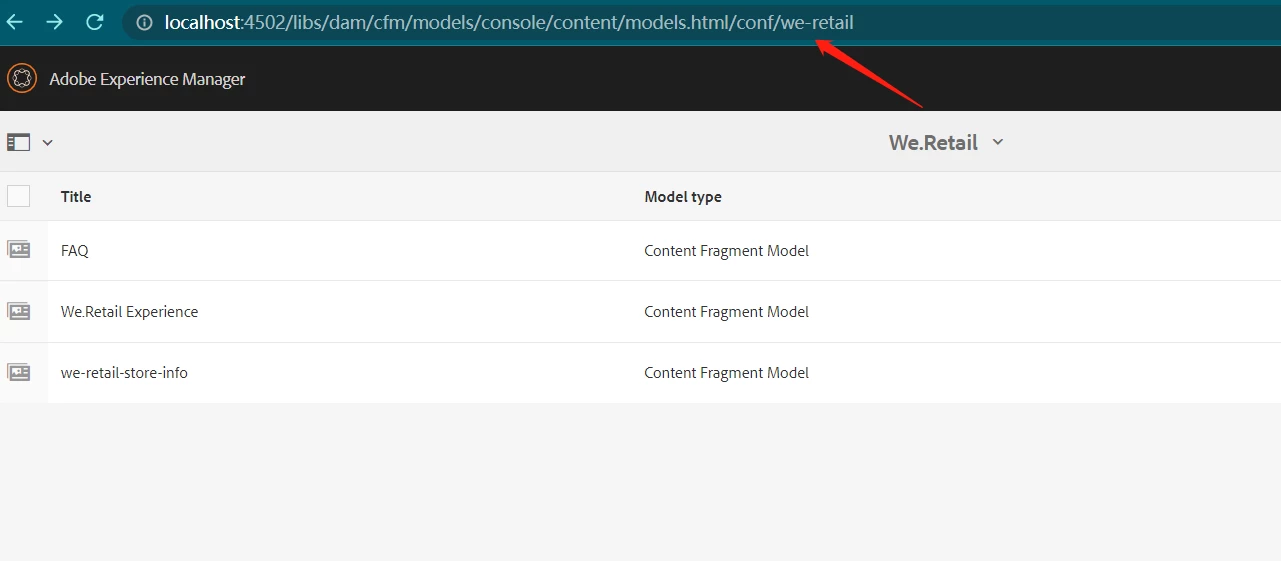Viewport: 1281px width, 561px height.
Task: Open the We.Retail Experience model title
Action: [x=130, y=312]
